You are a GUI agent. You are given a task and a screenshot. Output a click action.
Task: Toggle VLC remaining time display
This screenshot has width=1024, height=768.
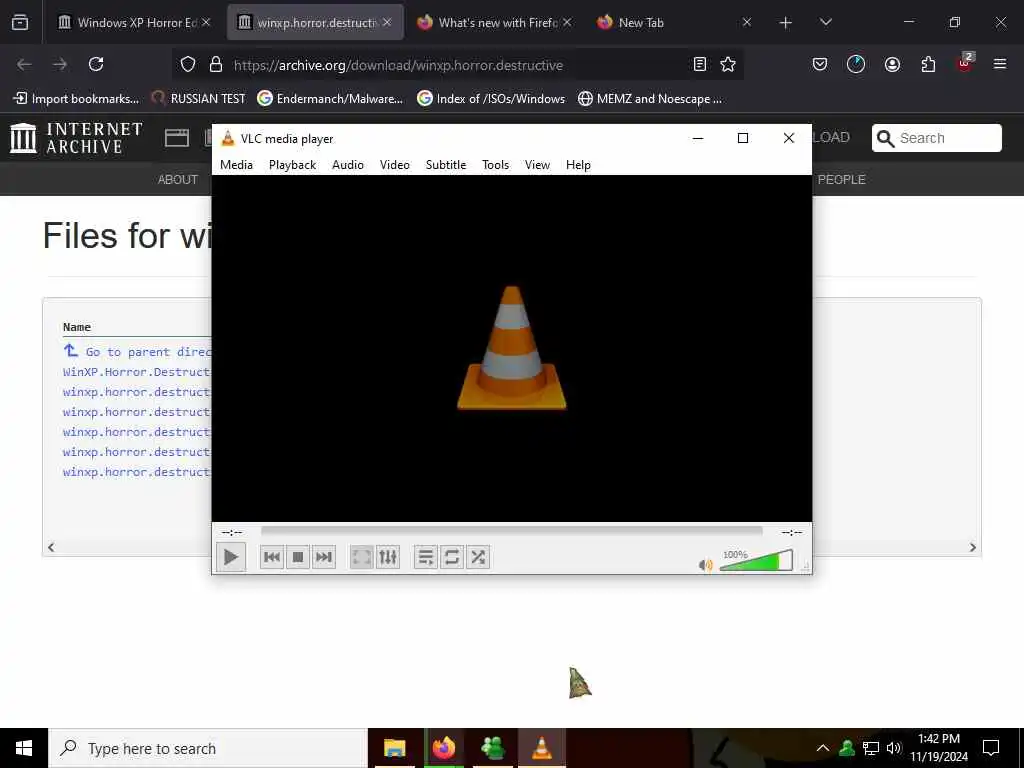coord(792,532)
